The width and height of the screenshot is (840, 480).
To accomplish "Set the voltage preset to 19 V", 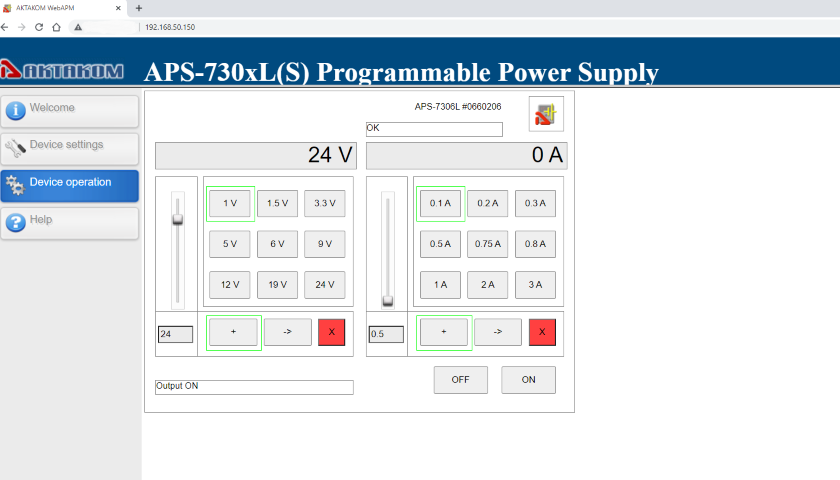I will click(278, 285).
